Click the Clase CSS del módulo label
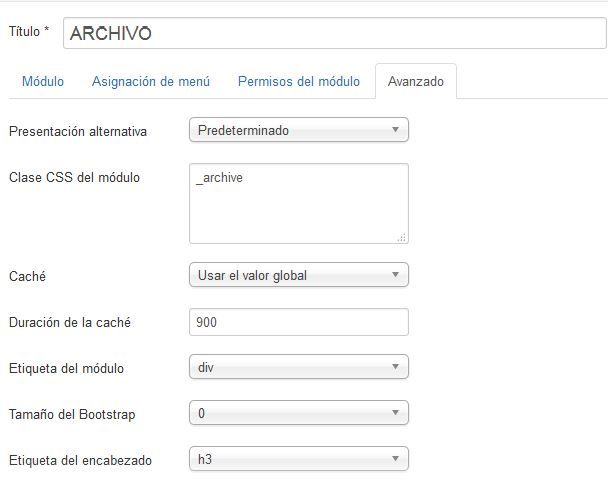608x484 pixels. pos(74,177)
